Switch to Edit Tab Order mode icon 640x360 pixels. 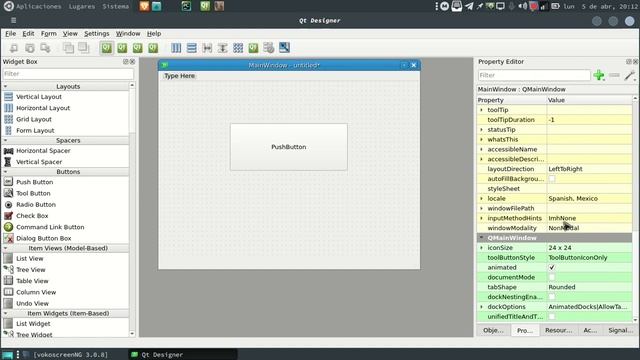pos(153,48)
